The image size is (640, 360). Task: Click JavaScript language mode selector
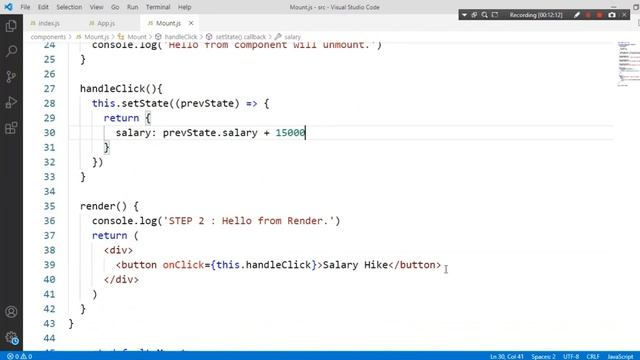(620, 356)
